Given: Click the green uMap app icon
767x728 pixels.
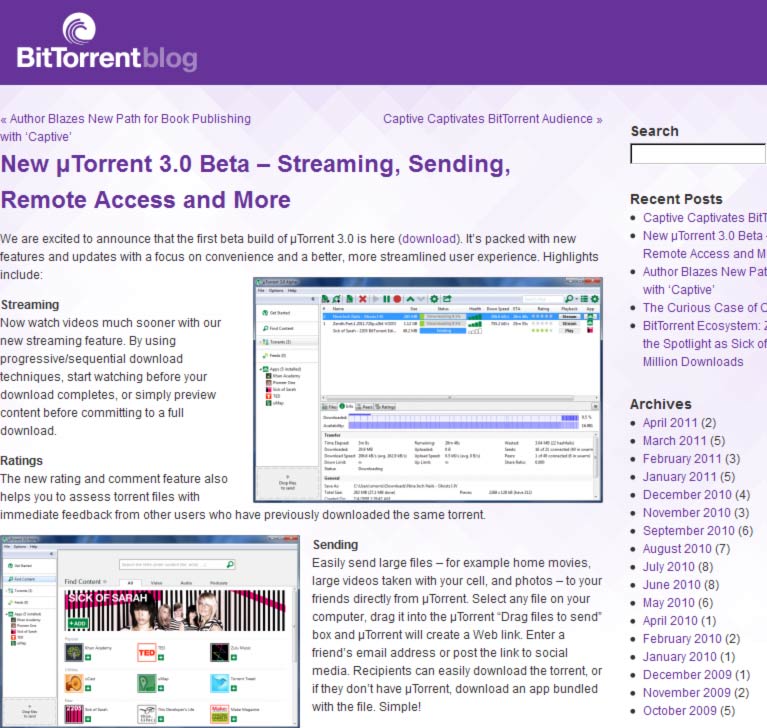Looking at the screenshot, I should (147, 683).
